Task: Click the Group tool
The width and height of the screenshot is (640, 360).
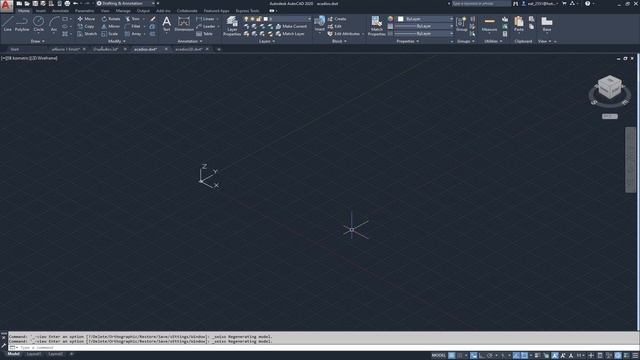Action: [x=461, y=24]
